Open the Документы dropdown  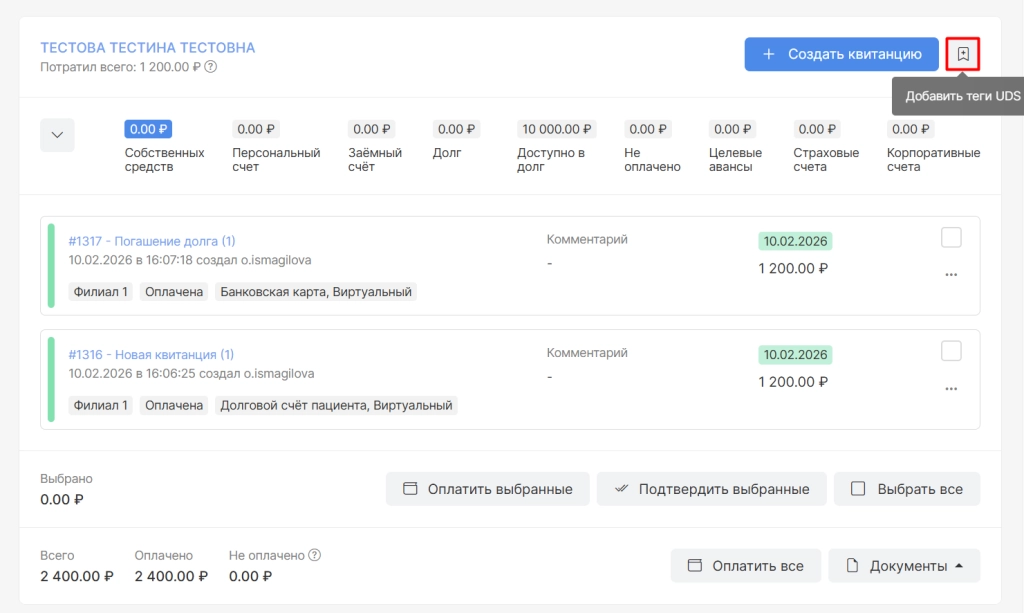coord(904,566)
